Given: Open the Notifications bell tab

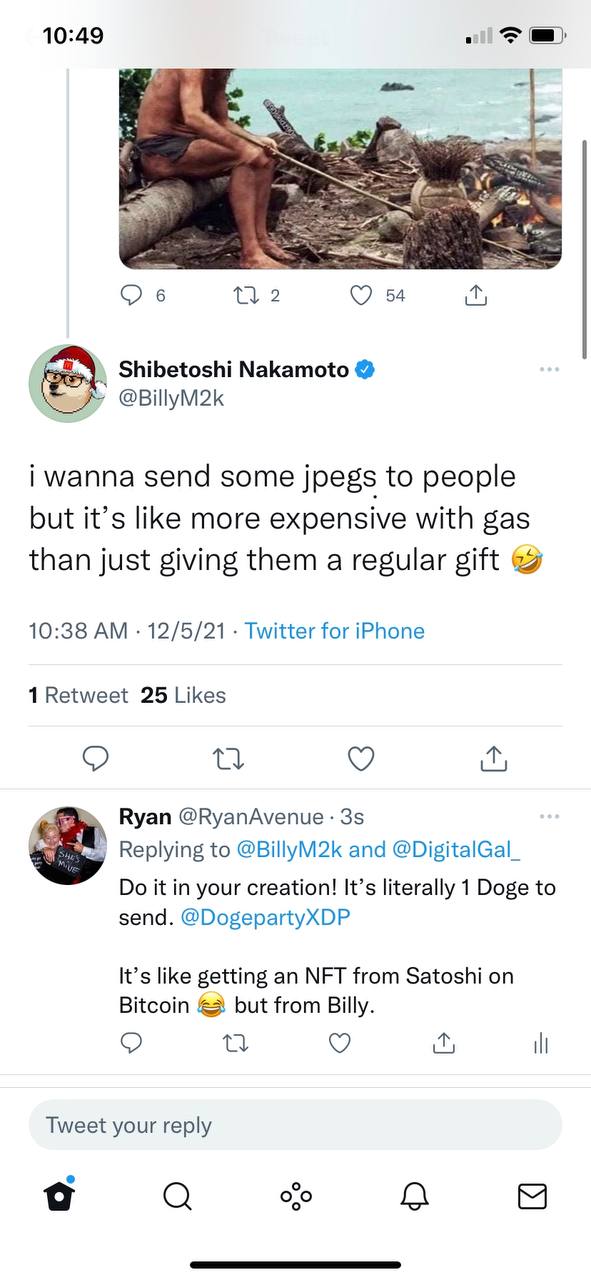Looking at the screenshot, I should 414,1195.
